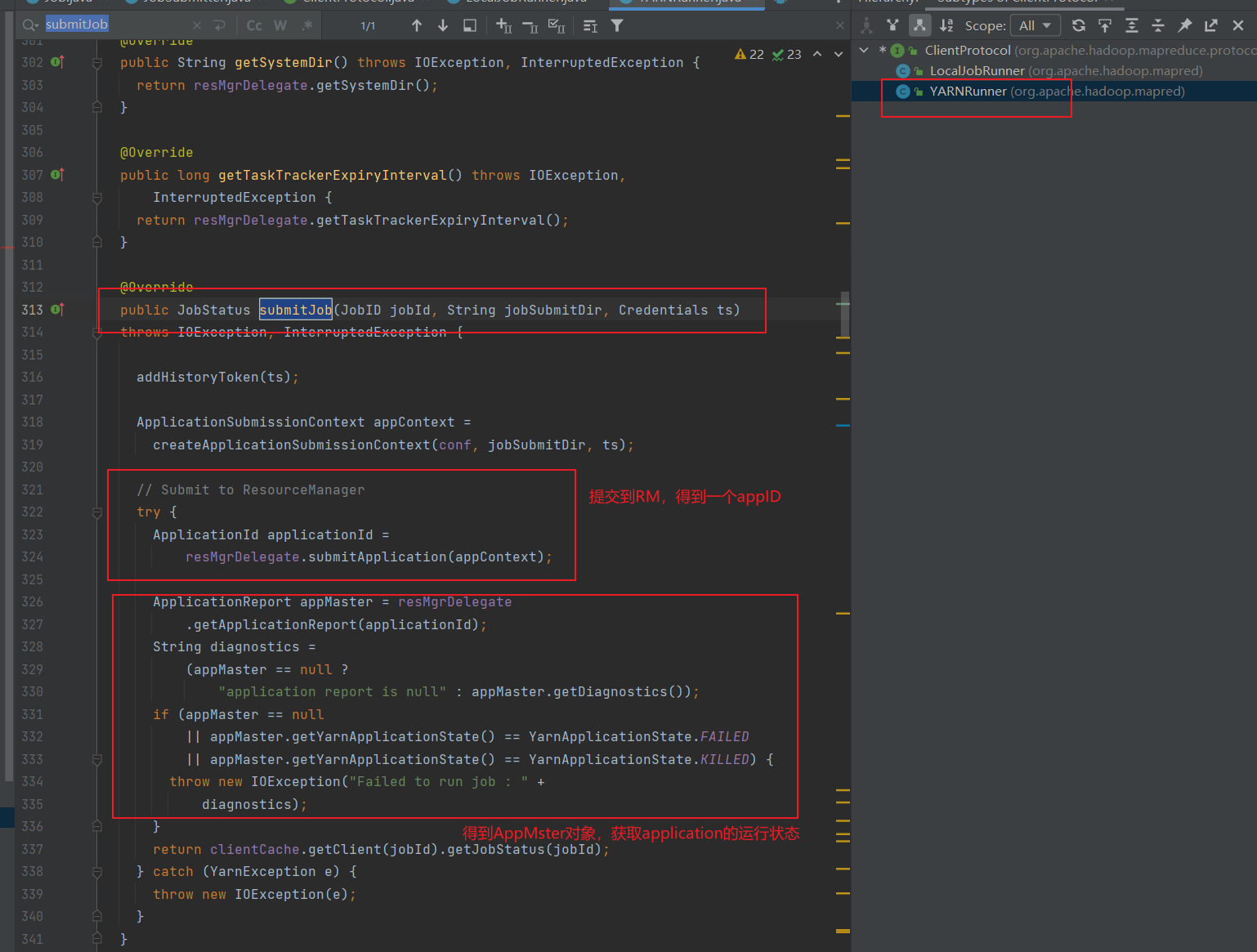Add selection for next occurrence

[503, 25]
